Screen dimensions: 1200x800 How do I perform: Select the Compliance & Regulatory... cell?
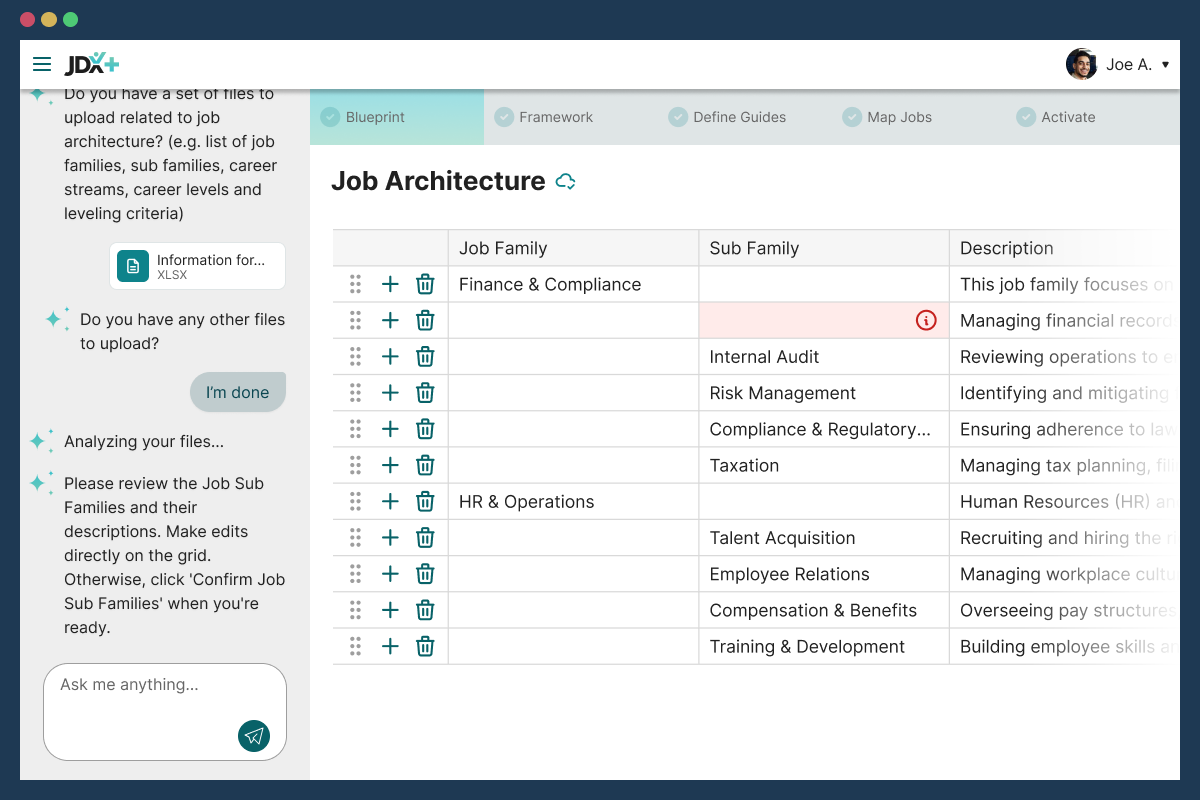[824, 429]
